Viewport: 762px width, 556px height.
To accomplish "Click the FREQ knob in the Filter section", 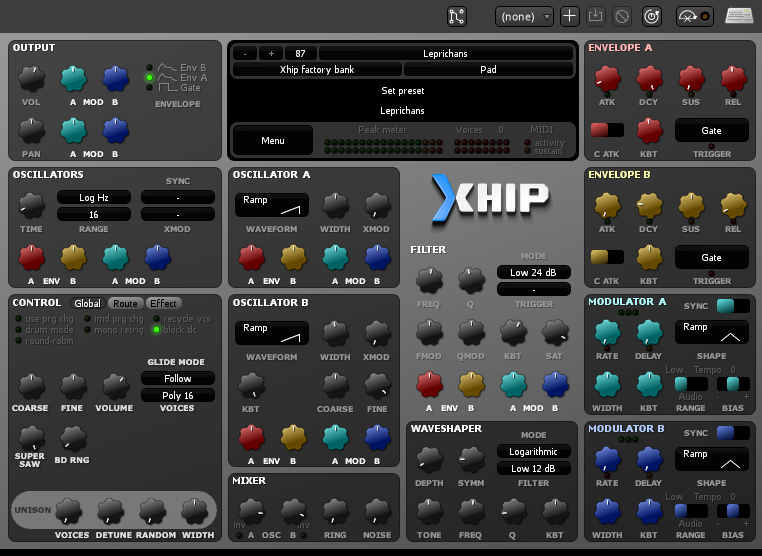I will [x=428, y=280].
